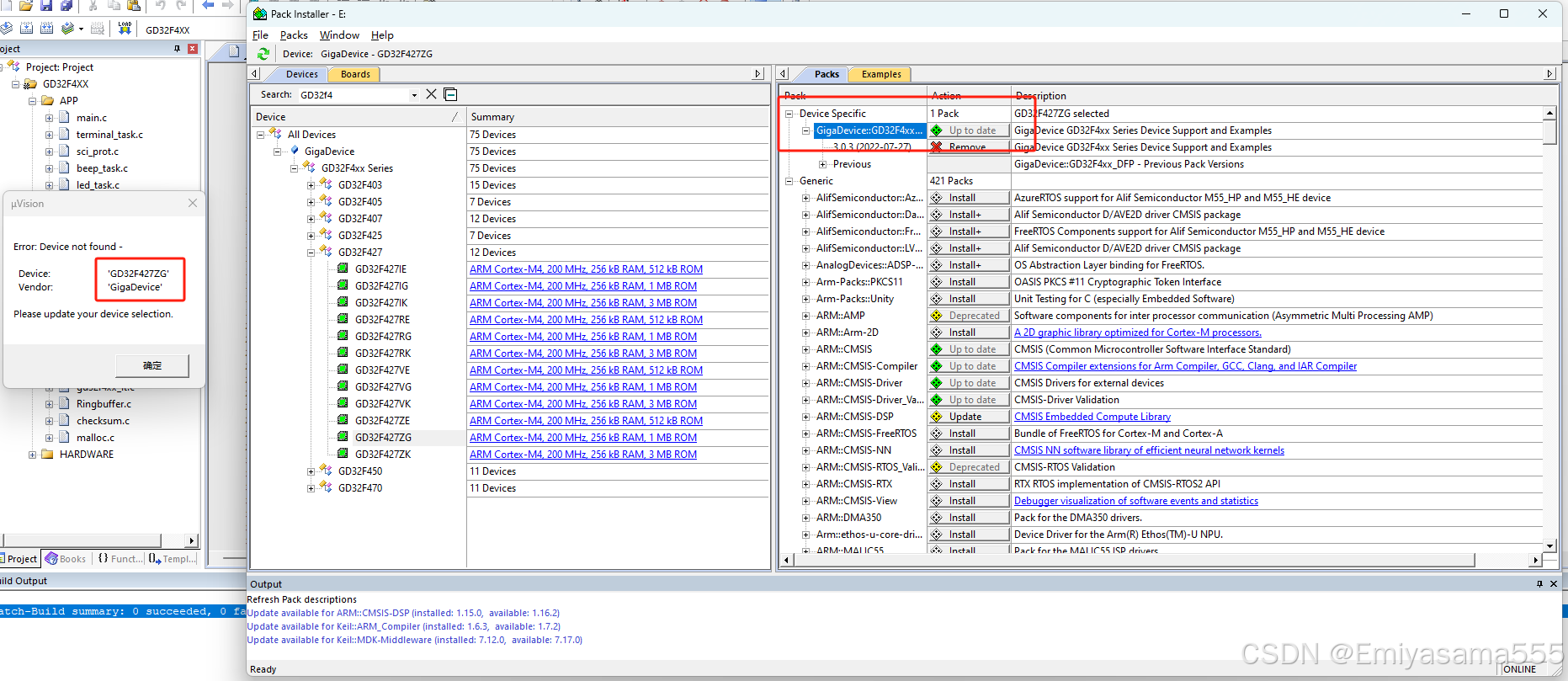Open the Packs menu
The image size is (1568, 681).
point(294,35)
